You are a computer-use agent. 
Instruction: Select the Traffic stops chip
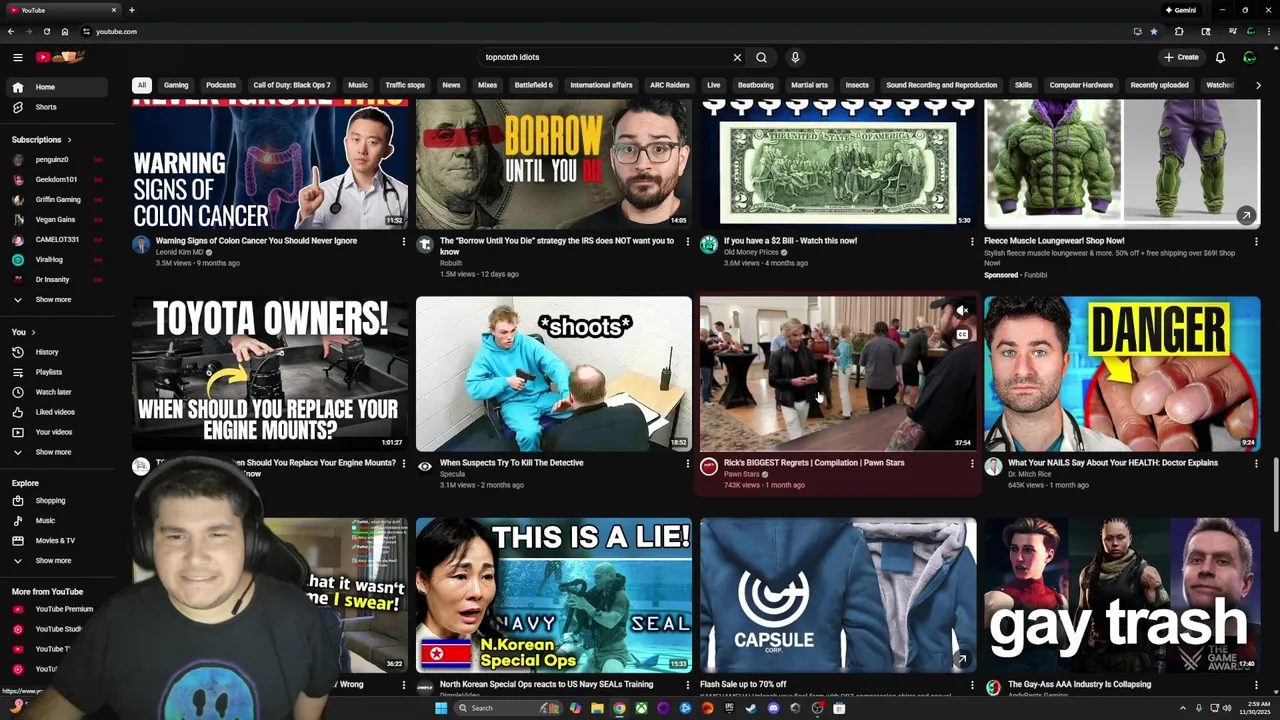pos(405,85)
